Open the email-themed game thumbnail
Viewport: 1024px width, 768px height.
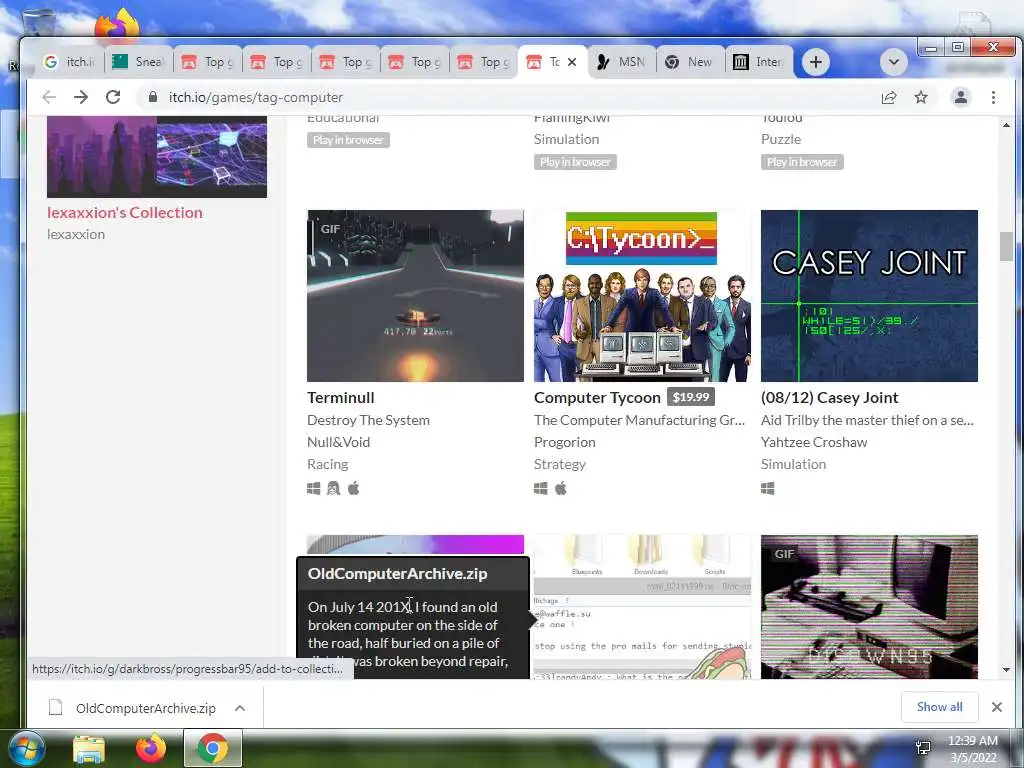pos(642,607)
